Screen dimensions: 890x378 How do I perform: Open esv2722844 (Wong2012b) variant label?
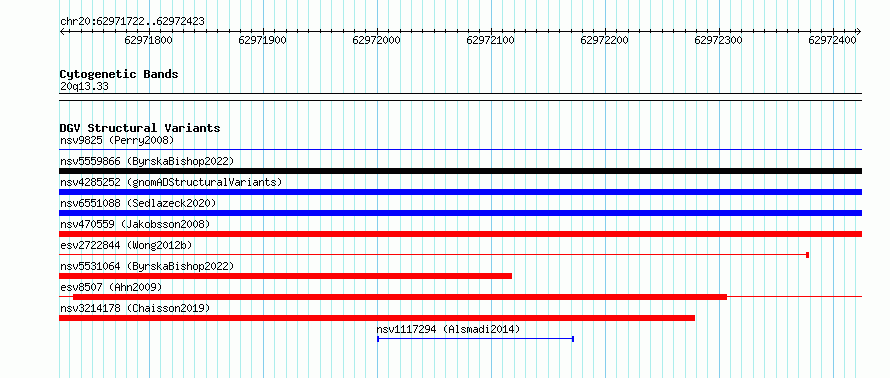(126, 245)
